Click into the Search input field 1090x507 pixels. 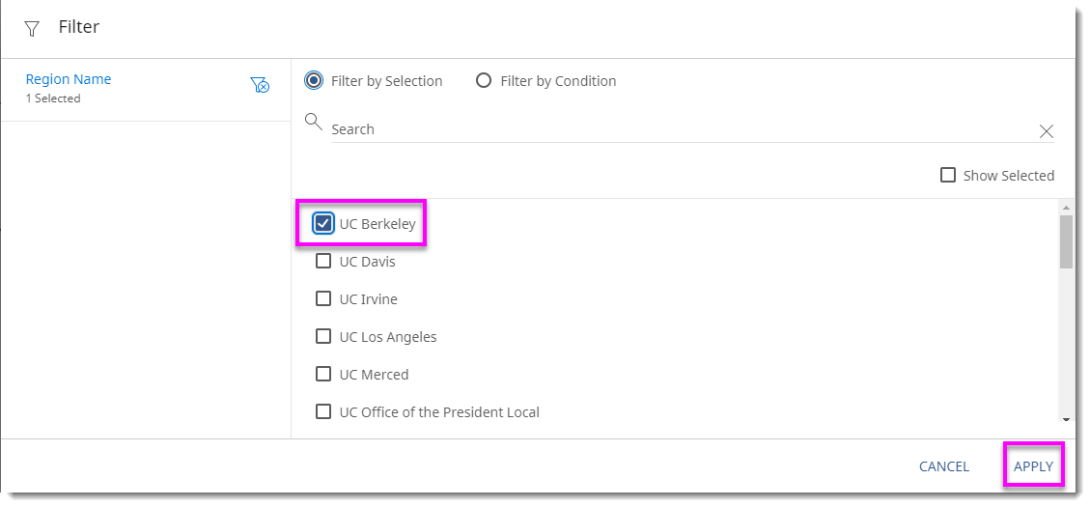click(680, 130)
